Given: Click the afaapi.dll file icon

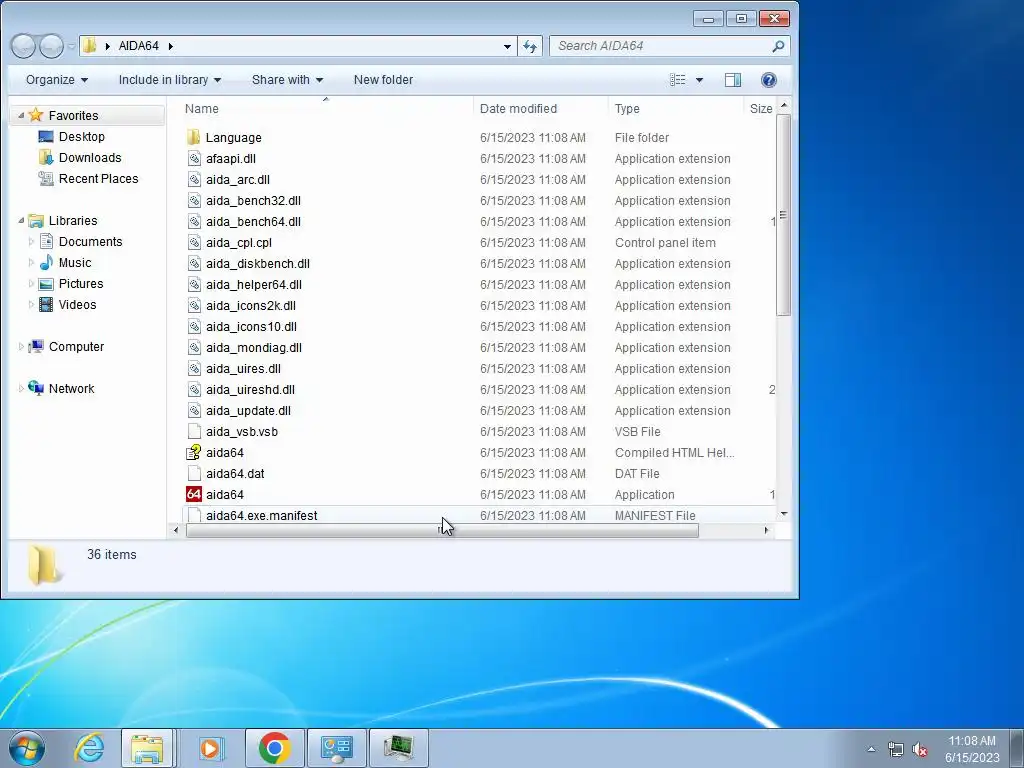Looking at the screenshot, I should click(x=193, y=159).
